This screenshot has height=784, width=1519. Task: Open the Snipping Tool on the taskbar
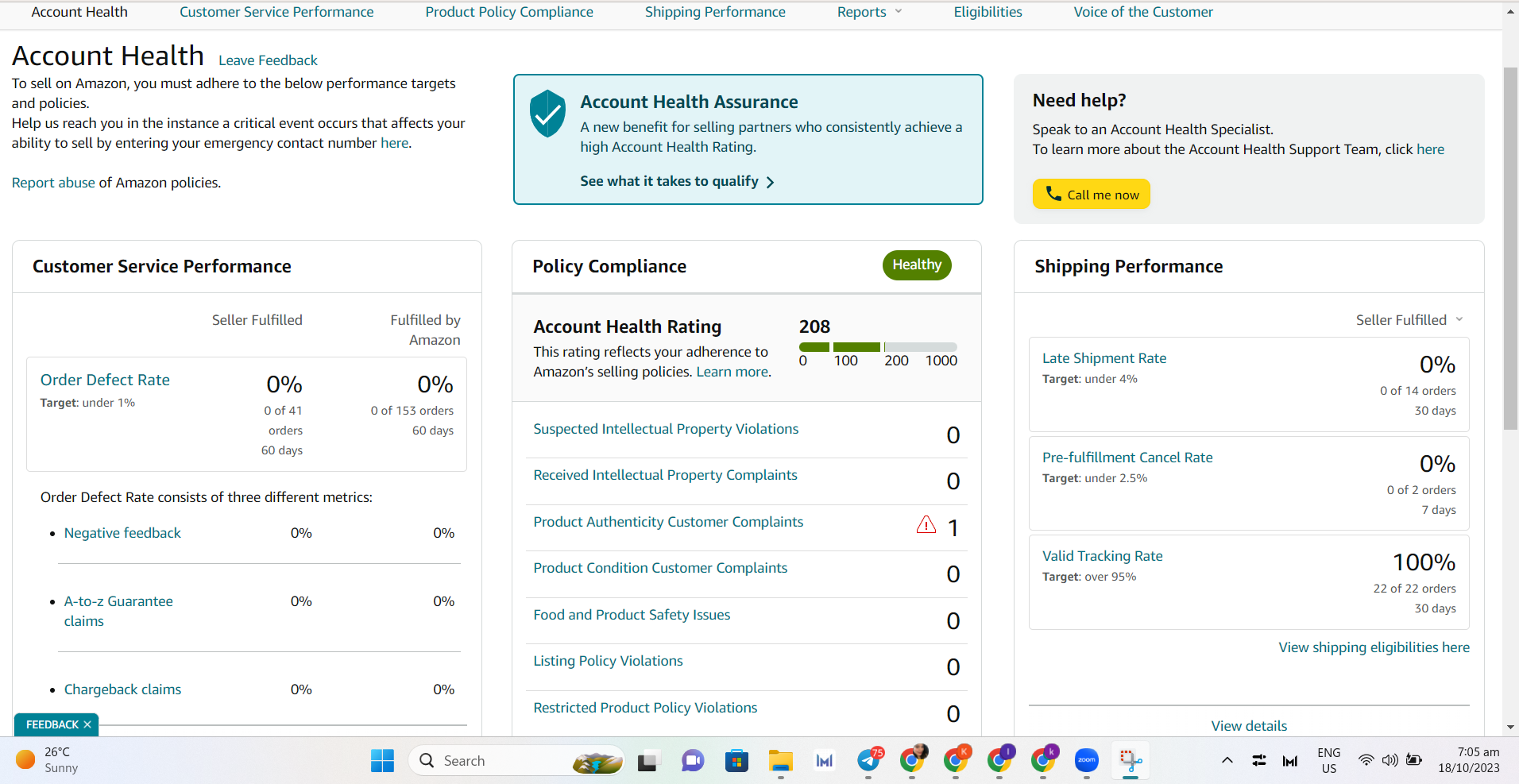click(1131, 761)
